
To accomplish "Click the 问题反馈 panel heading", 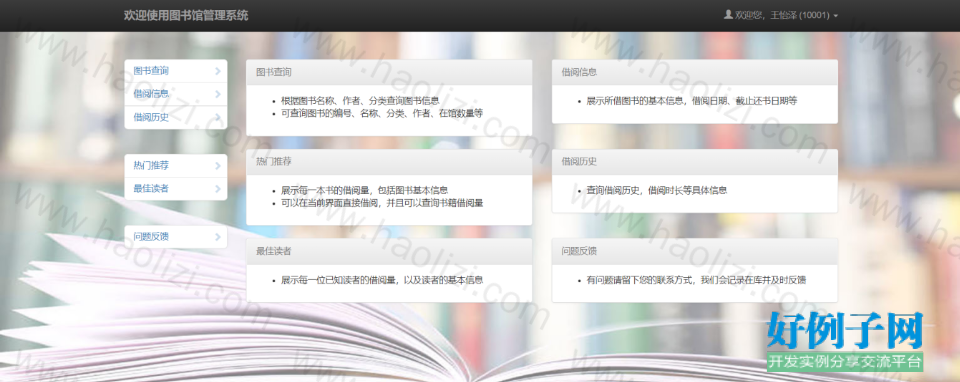I will 695,251.
